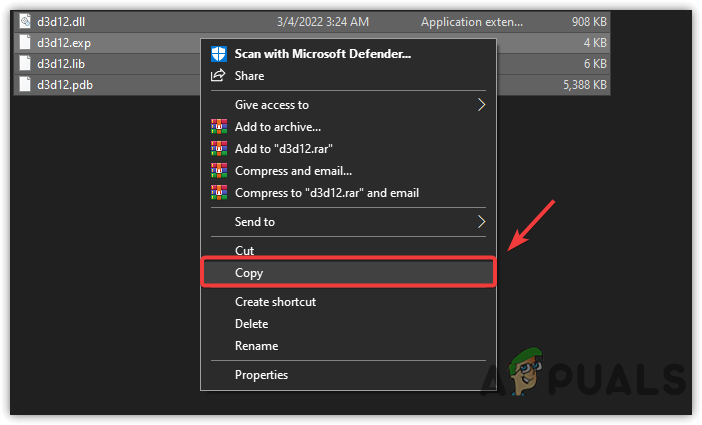Viewport: 702px width, 425px height.
Task: Choose Rename in the context menu
Action: point(348,346)
